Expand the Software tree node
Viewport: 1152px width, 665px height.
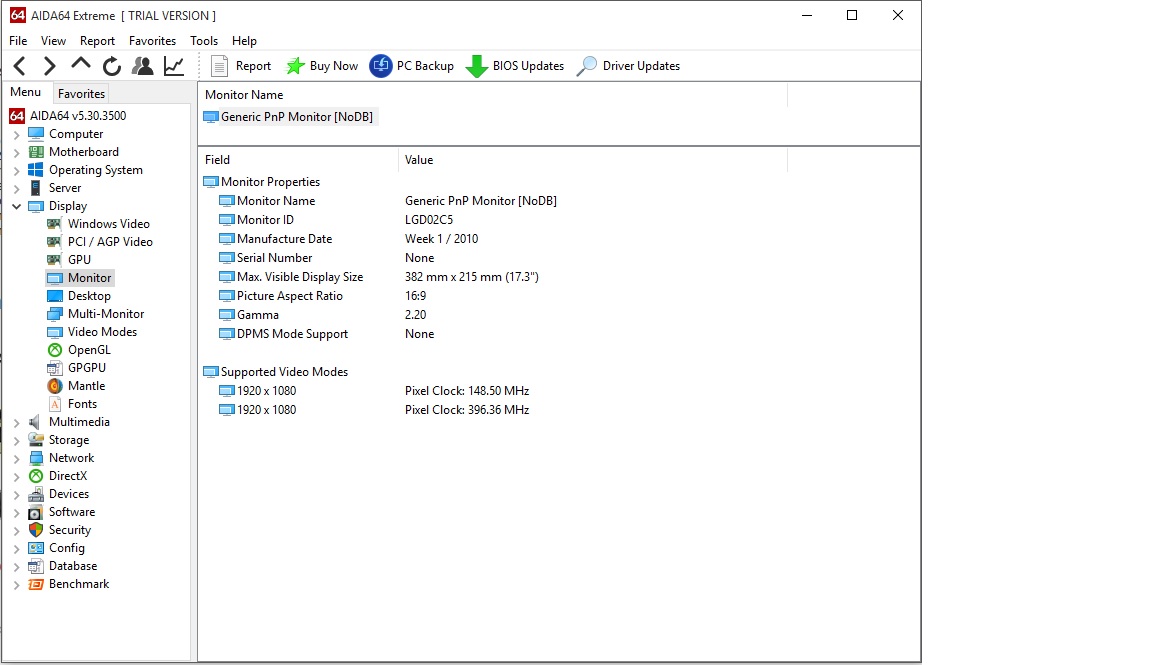(x=17, y=513)
